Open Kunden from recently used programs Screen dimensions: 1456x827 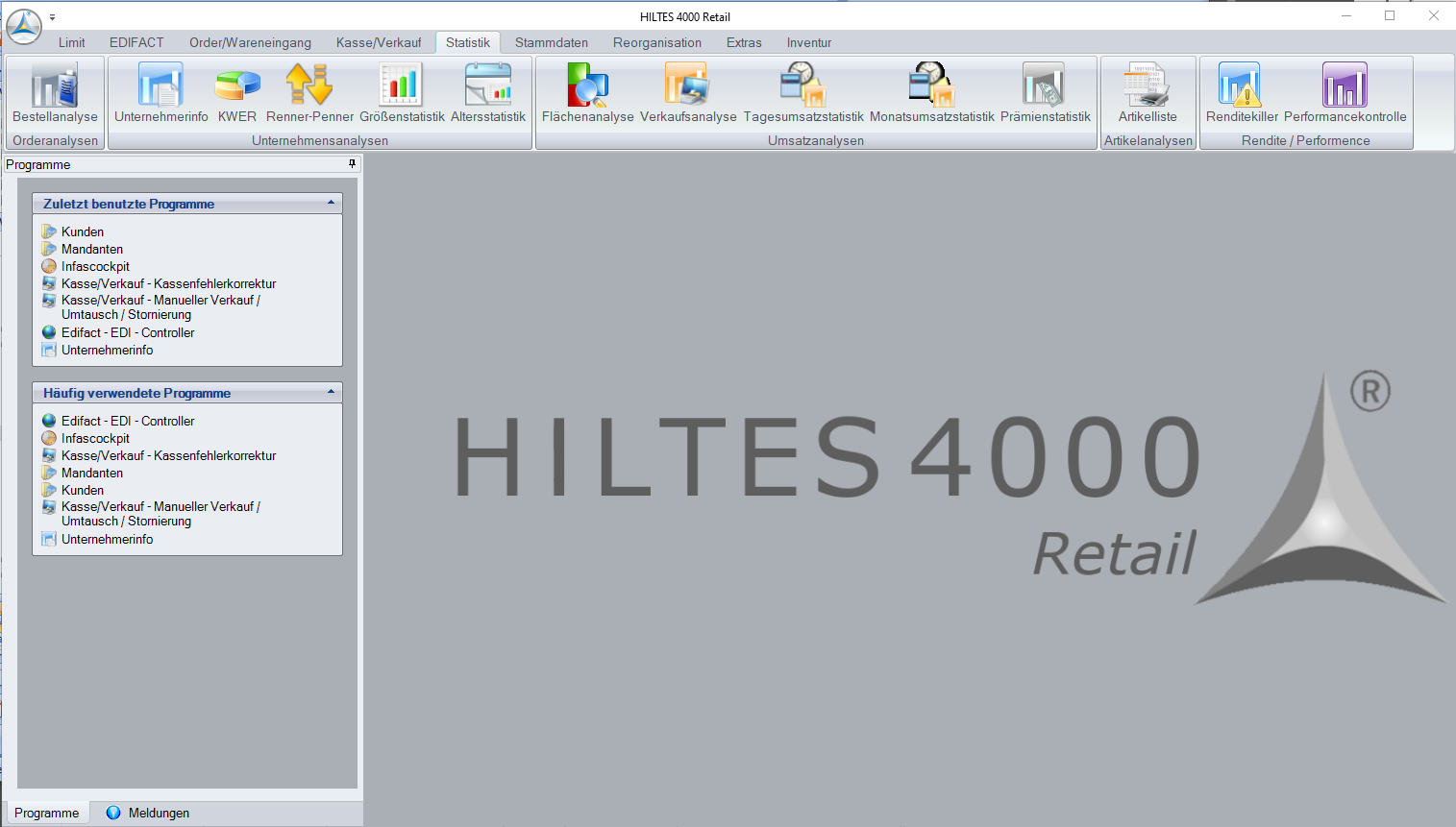tap(83, 231)
